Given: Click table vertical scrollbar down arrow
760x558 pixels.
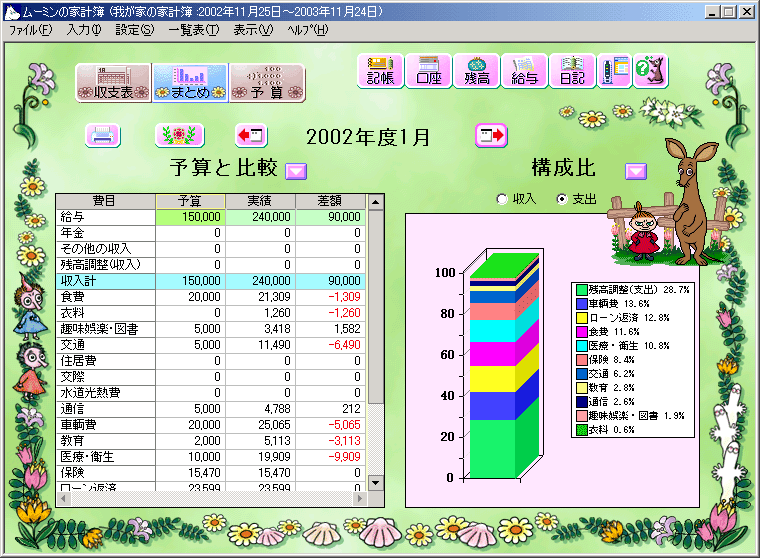Looking at the screenshot, I should [x=376, y=483].
